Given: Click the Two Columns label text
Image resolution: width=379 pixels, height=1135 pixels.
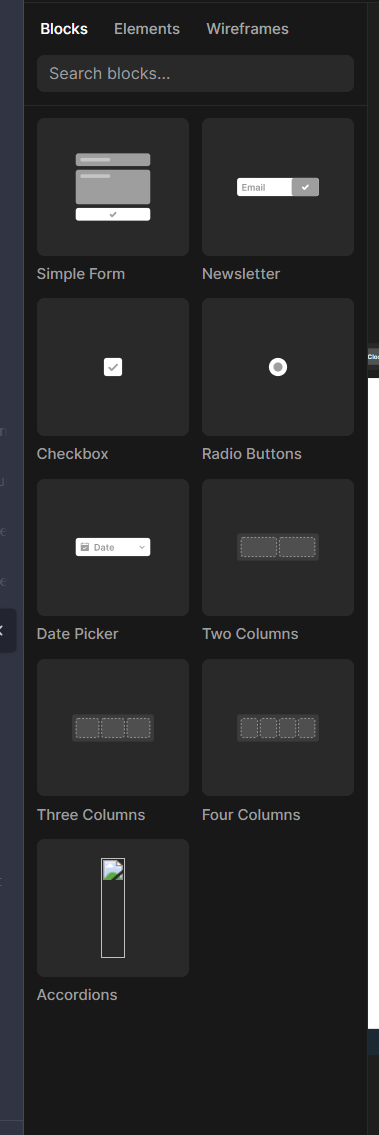Looking at the screenshot, I should click(x=250, y=634).
